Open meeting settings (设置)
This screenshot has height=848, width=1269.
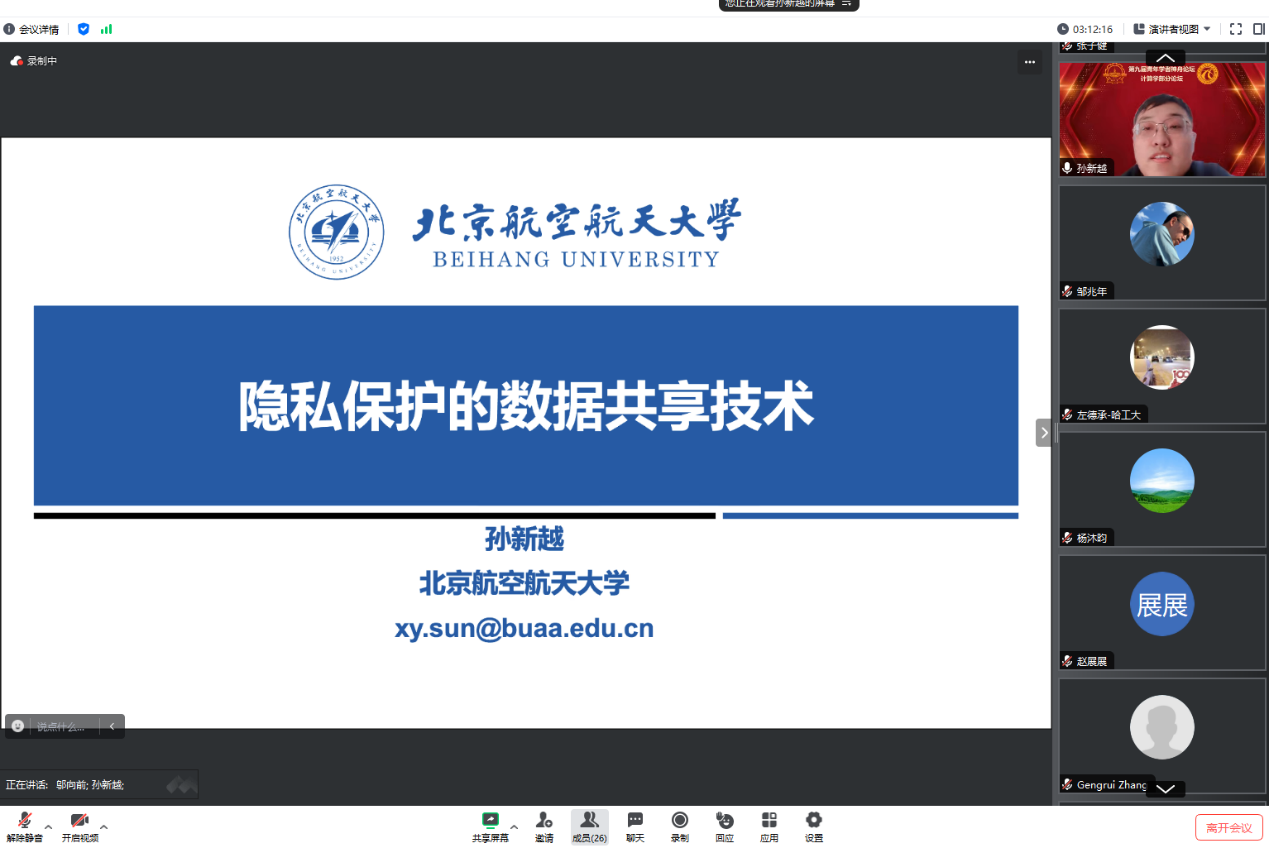814,824
